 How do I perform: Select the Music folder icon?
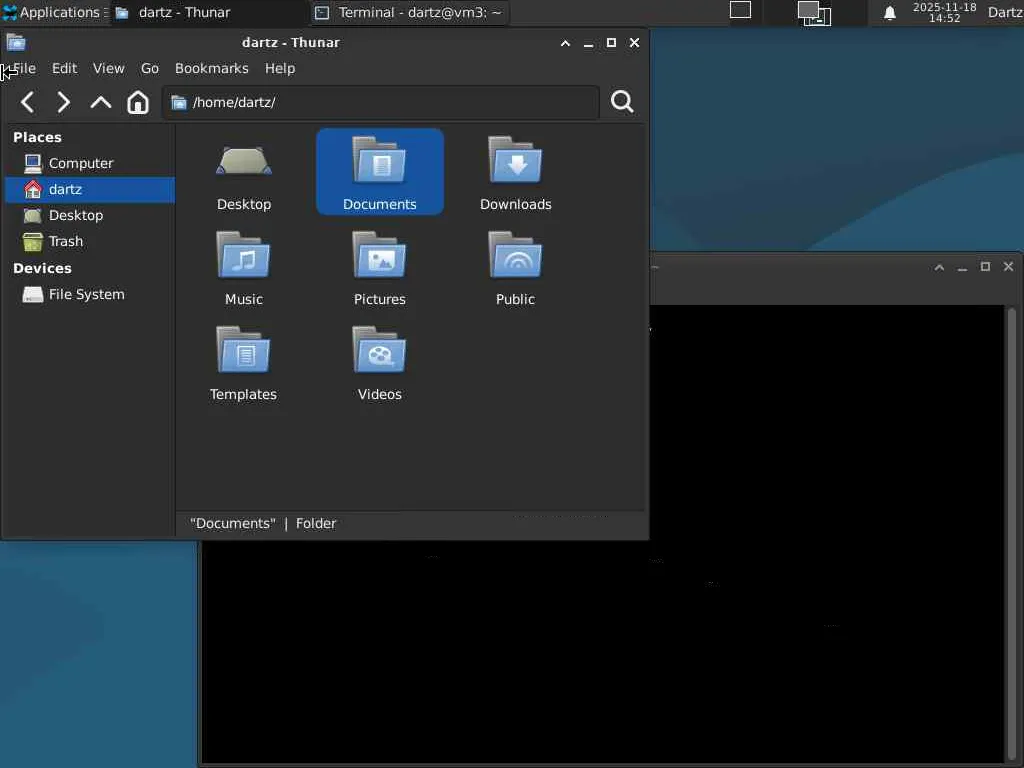point(244,255)
